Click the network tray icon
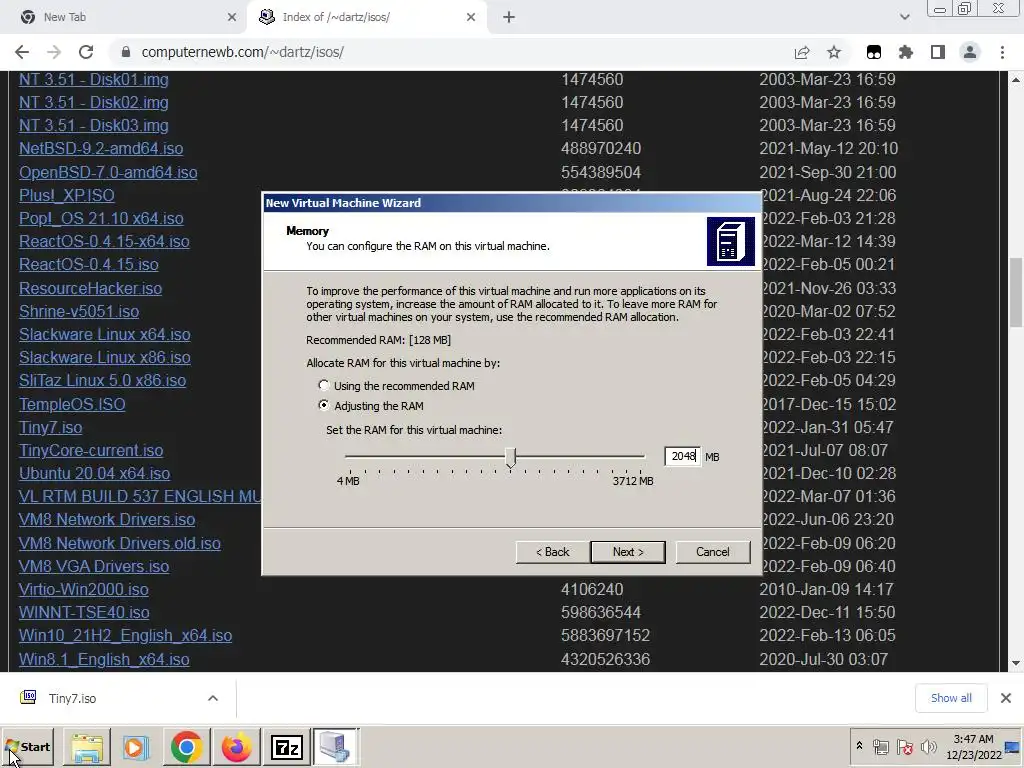The image size is (1024, 768). pos(881,747)
